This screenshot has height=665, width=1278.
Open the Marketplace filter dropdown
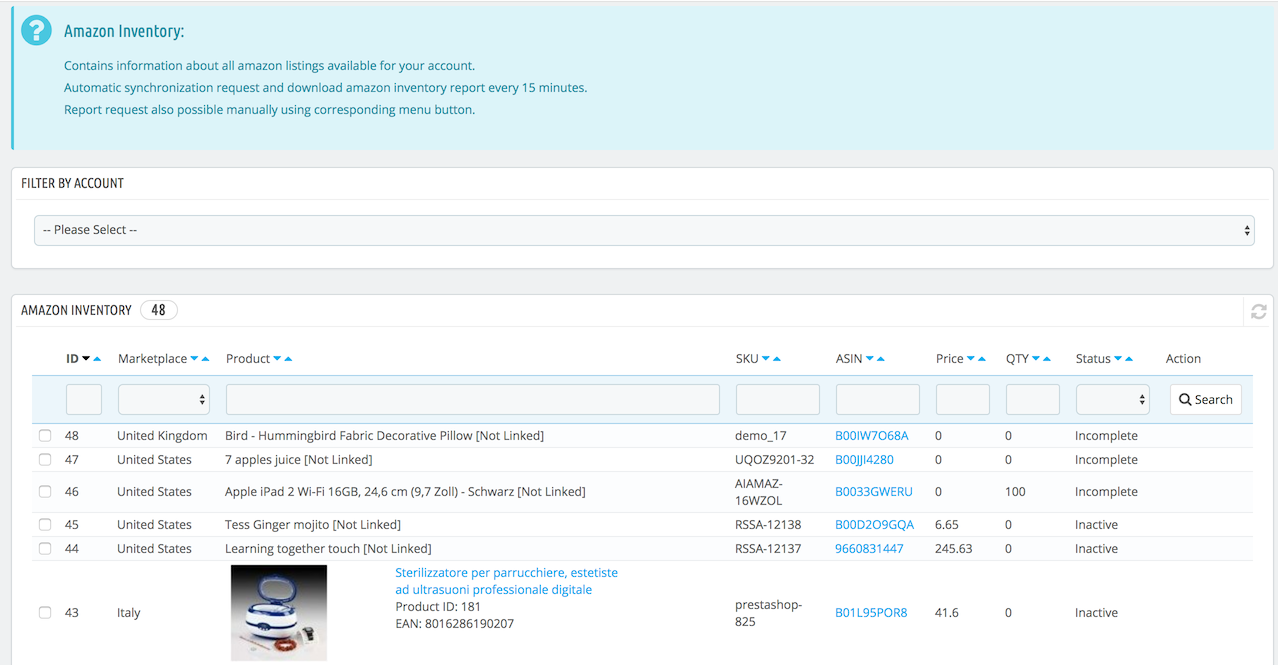click(164, 399)
